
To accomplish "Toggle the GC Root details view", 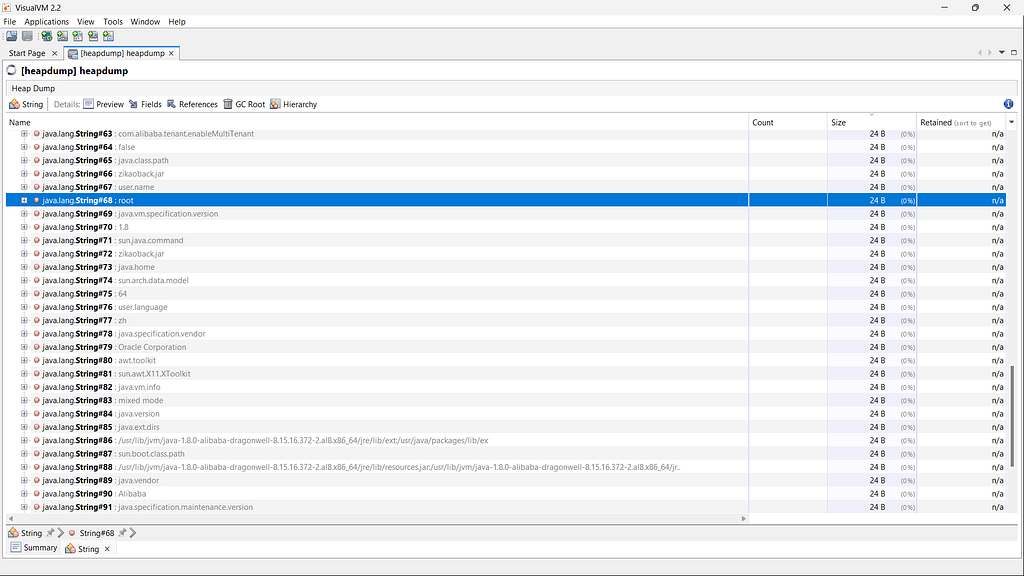I will point(244,104).
